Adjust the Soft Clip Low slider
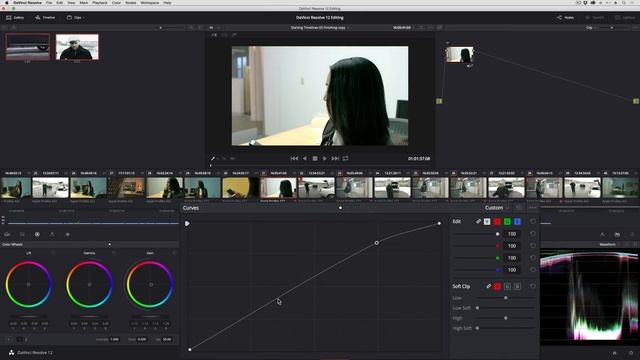Image resolution: width=640 pixels, height=360 pixels. (505, 298)
